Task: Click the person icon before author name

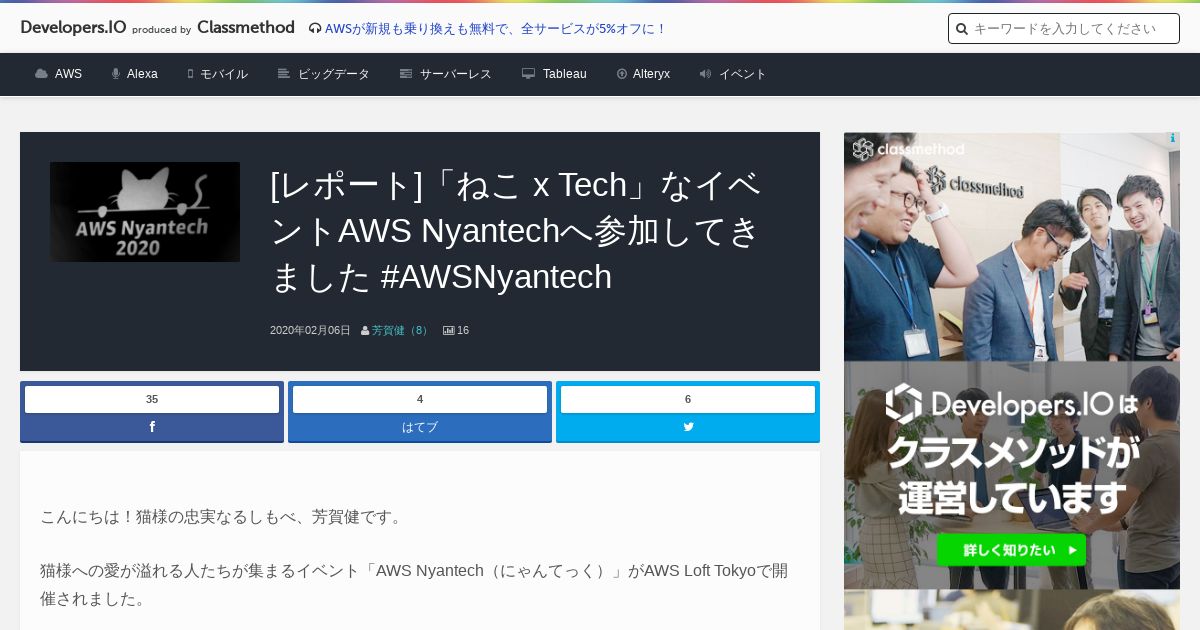Action: [x=365, y=331]
